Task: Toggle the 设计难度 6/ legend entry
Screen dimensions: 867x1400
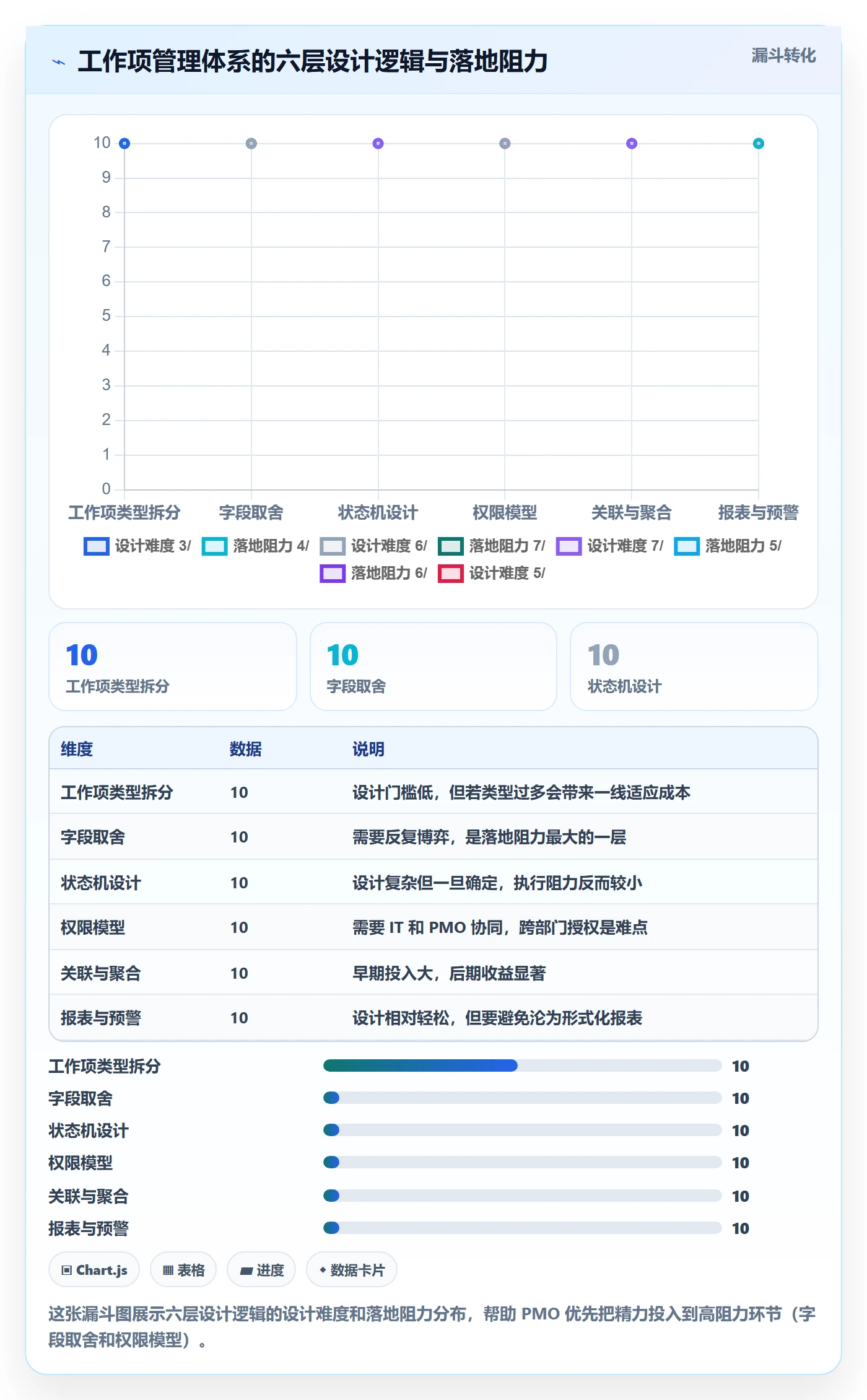Action: [x=373, y=546]
